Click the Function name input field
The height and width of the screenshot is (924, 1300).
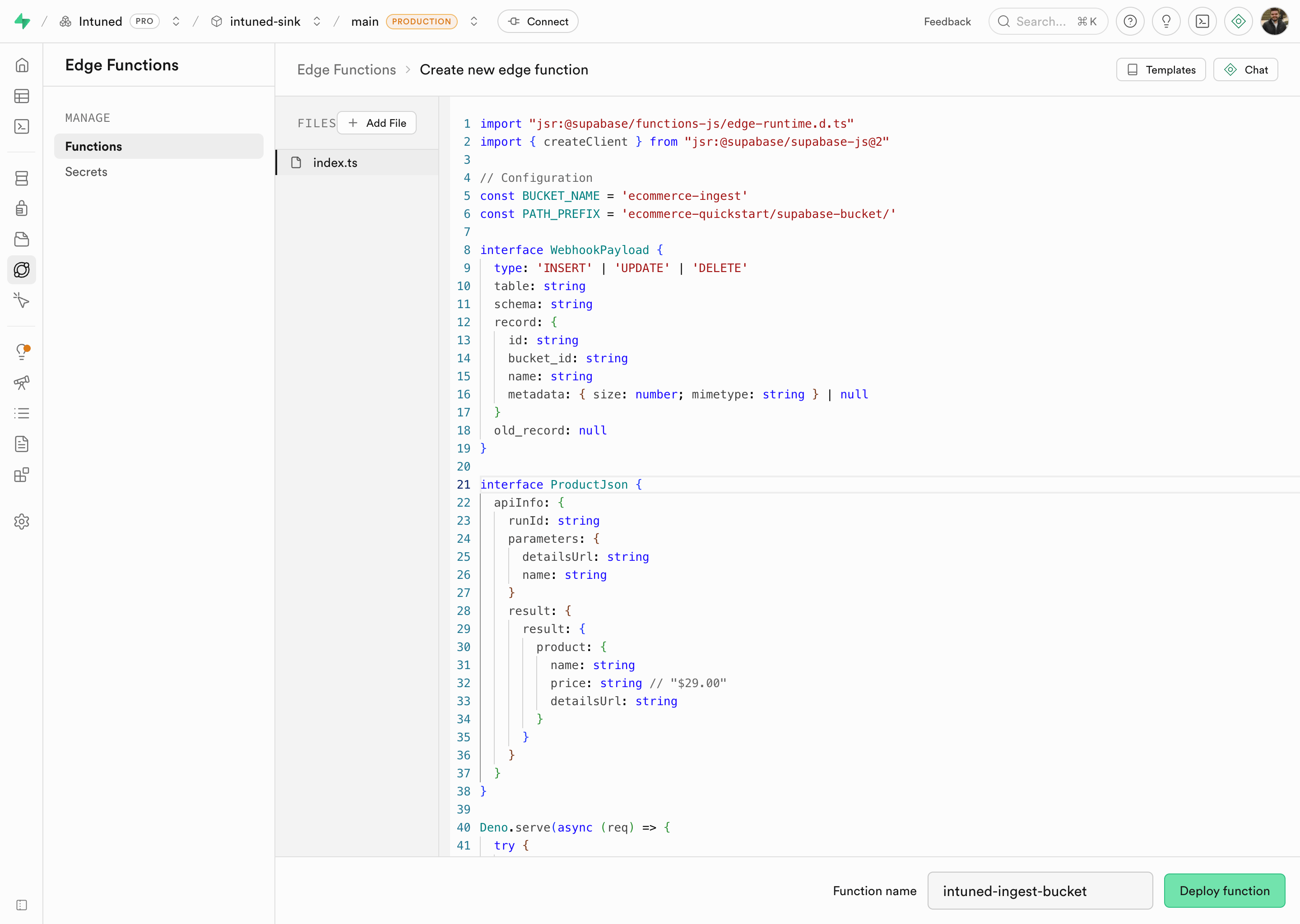[x=1040, y=891]
